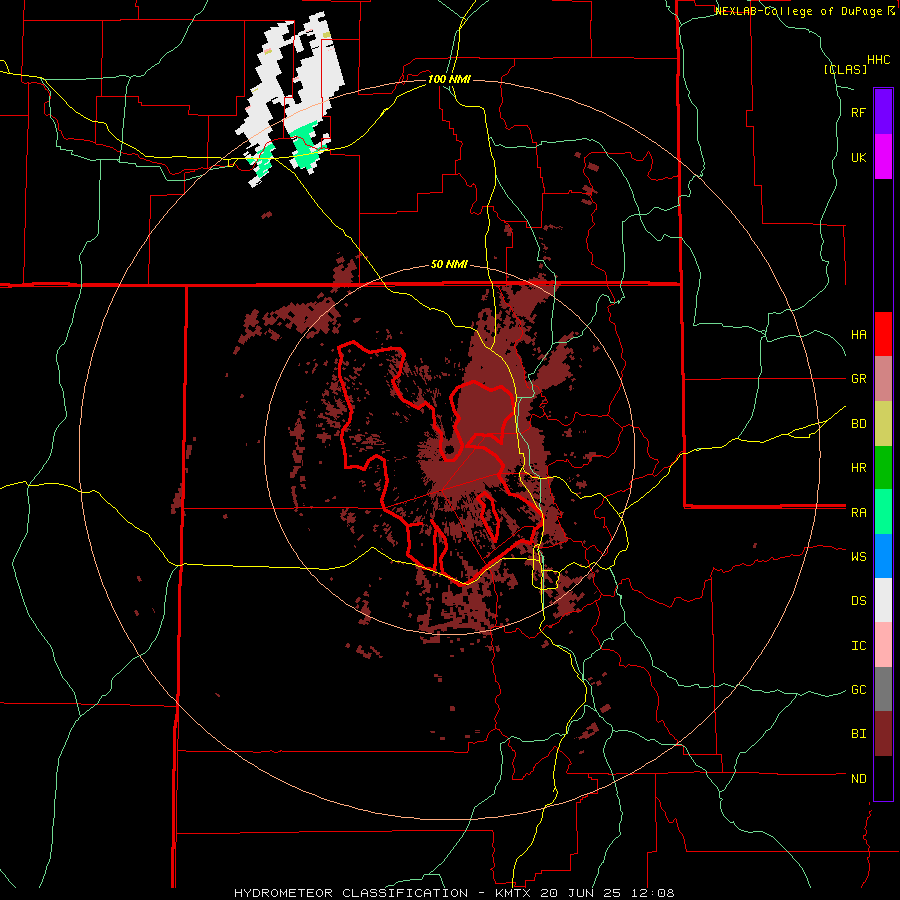
Task: Click the WS legend label
Action: pyautogui.click(x=858, y=557)
